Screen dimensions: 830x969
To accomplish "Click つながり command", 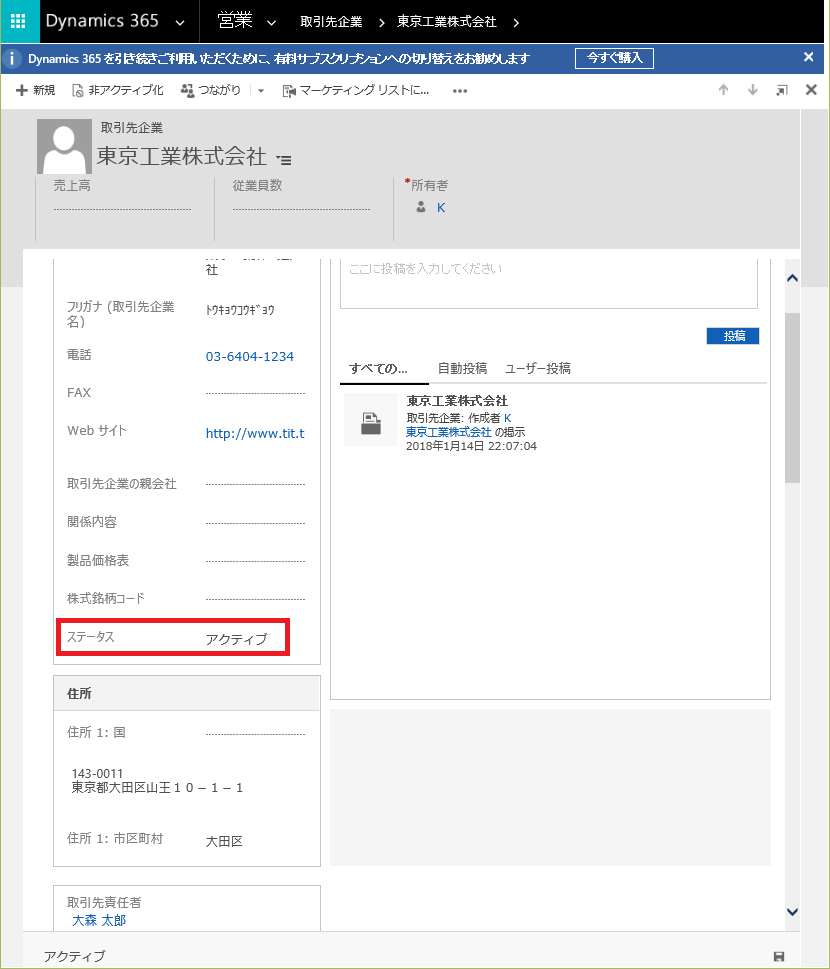I will click(x=211, y=90).
